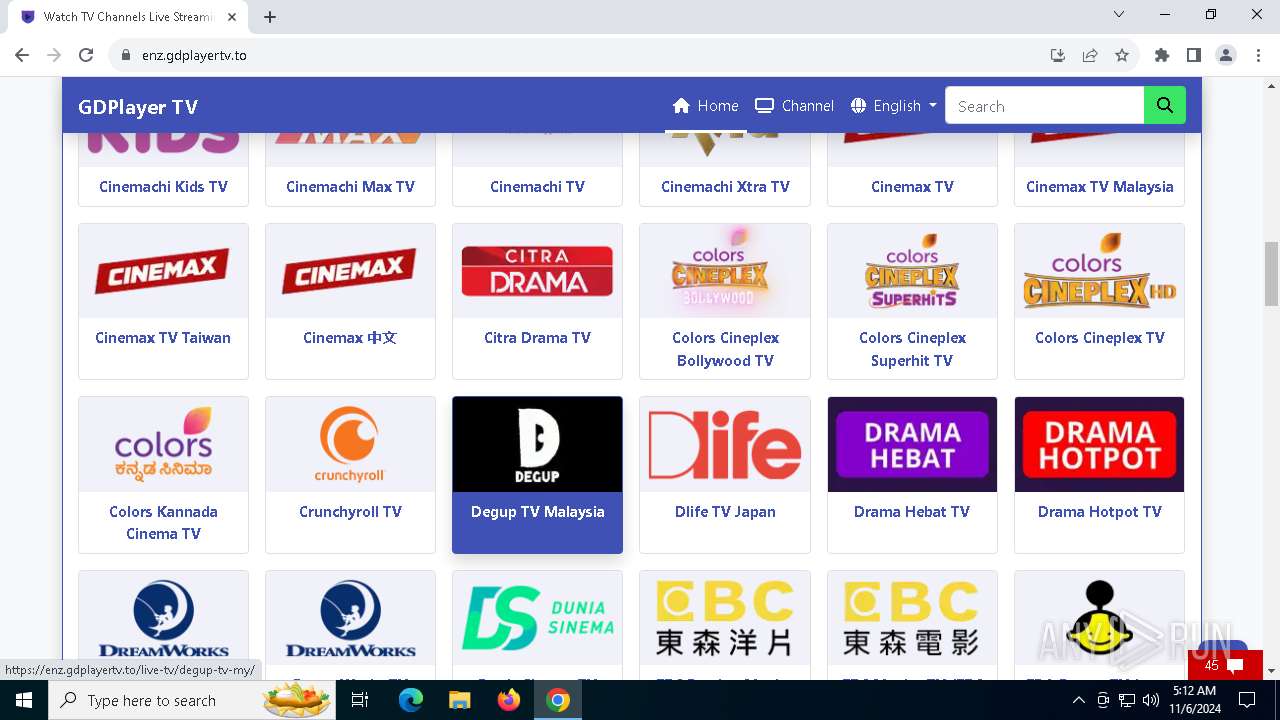Image resolution: width=1280 pixels, height=720 pixels.
Task: Open Cinemachi Kids TV link
Action: pyautogui.click(x=163, y=186)
